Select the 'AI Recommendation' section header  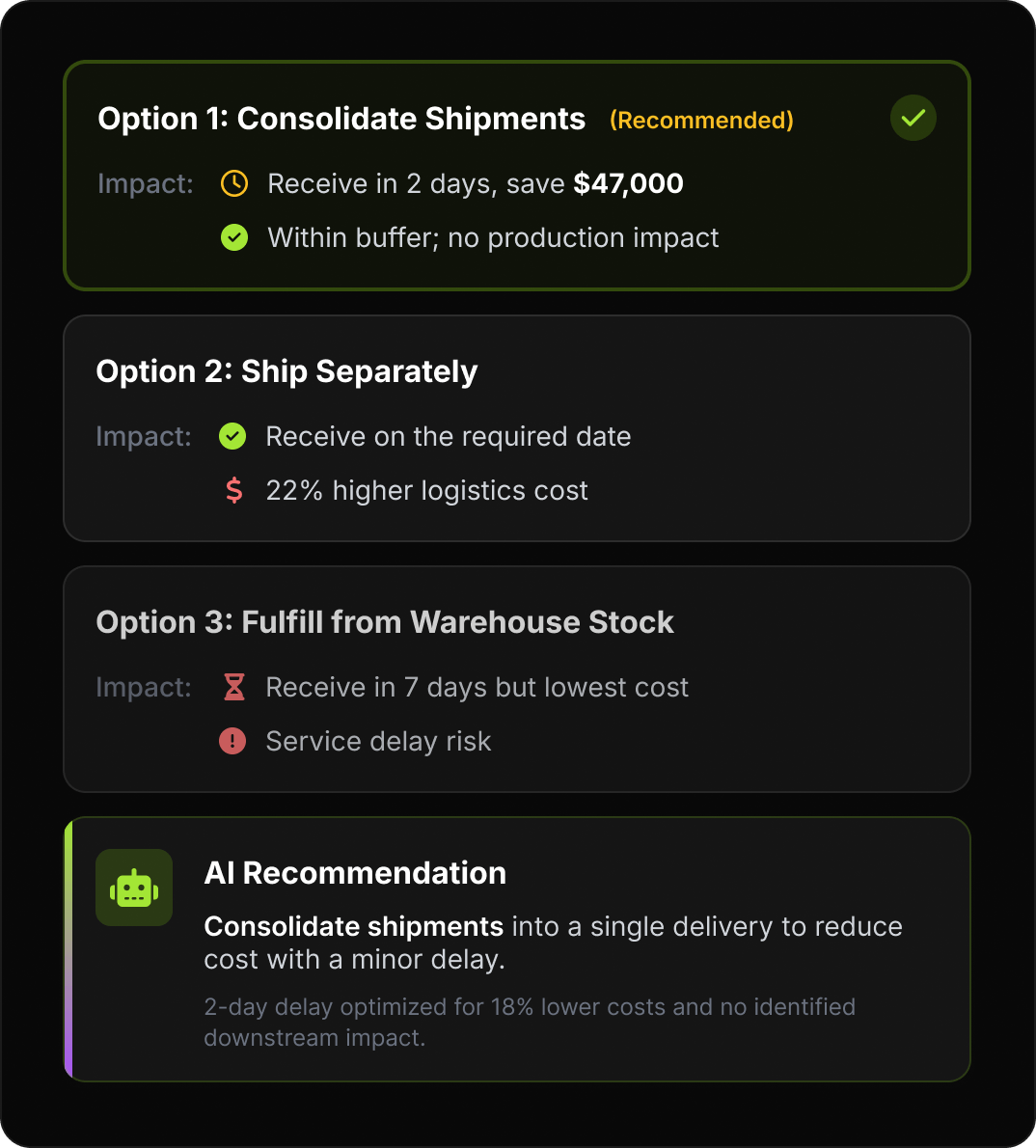pos(355,873)
